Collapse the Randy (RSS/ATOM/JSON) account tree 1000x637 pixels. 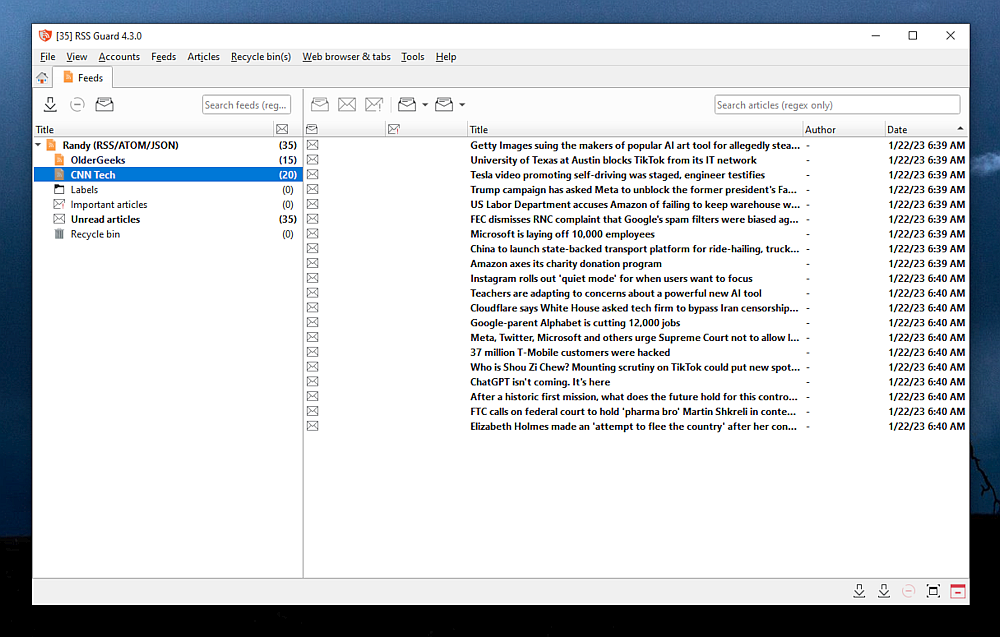click(38, 145)
